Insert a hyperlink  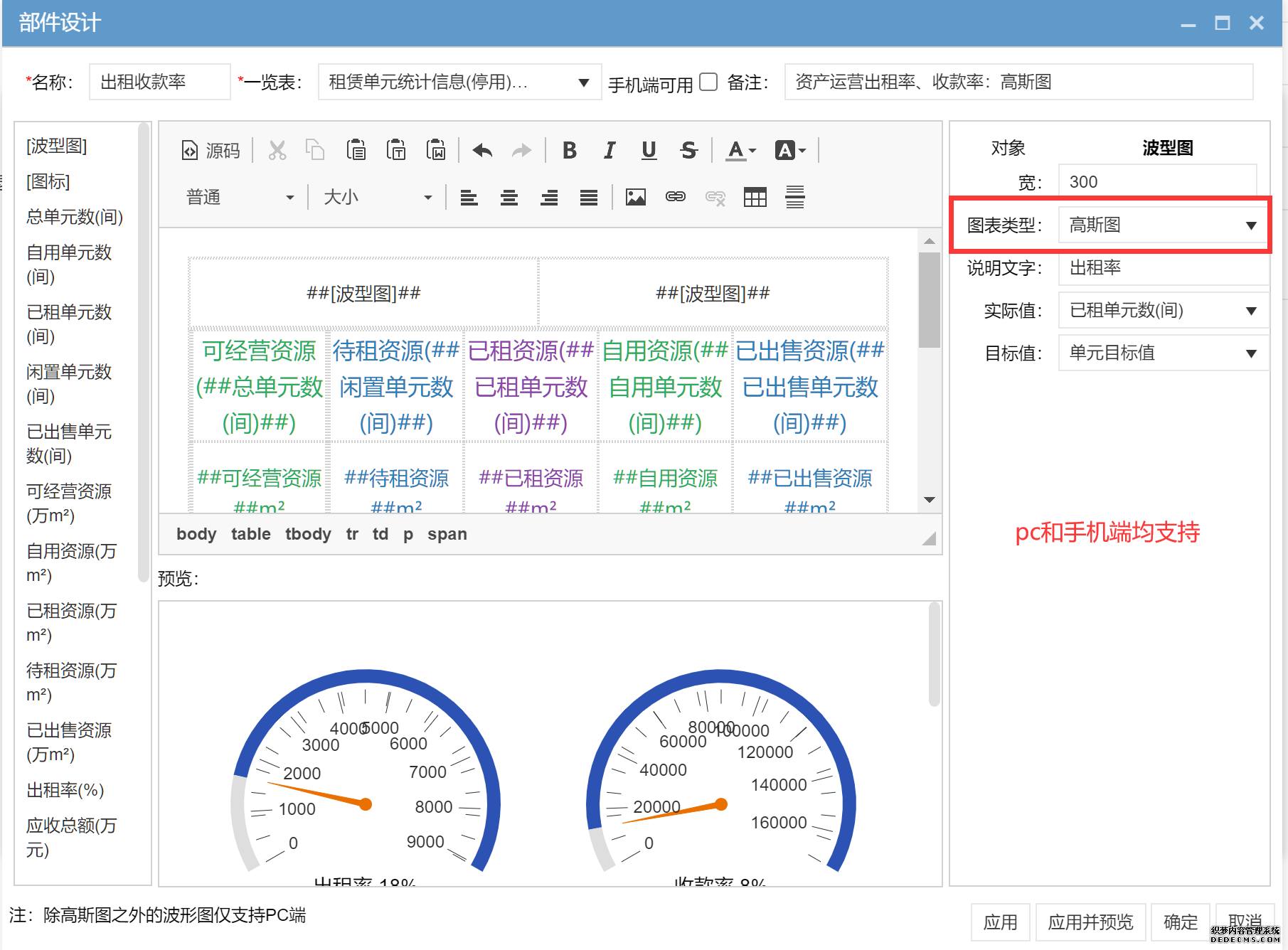point(676,198)
